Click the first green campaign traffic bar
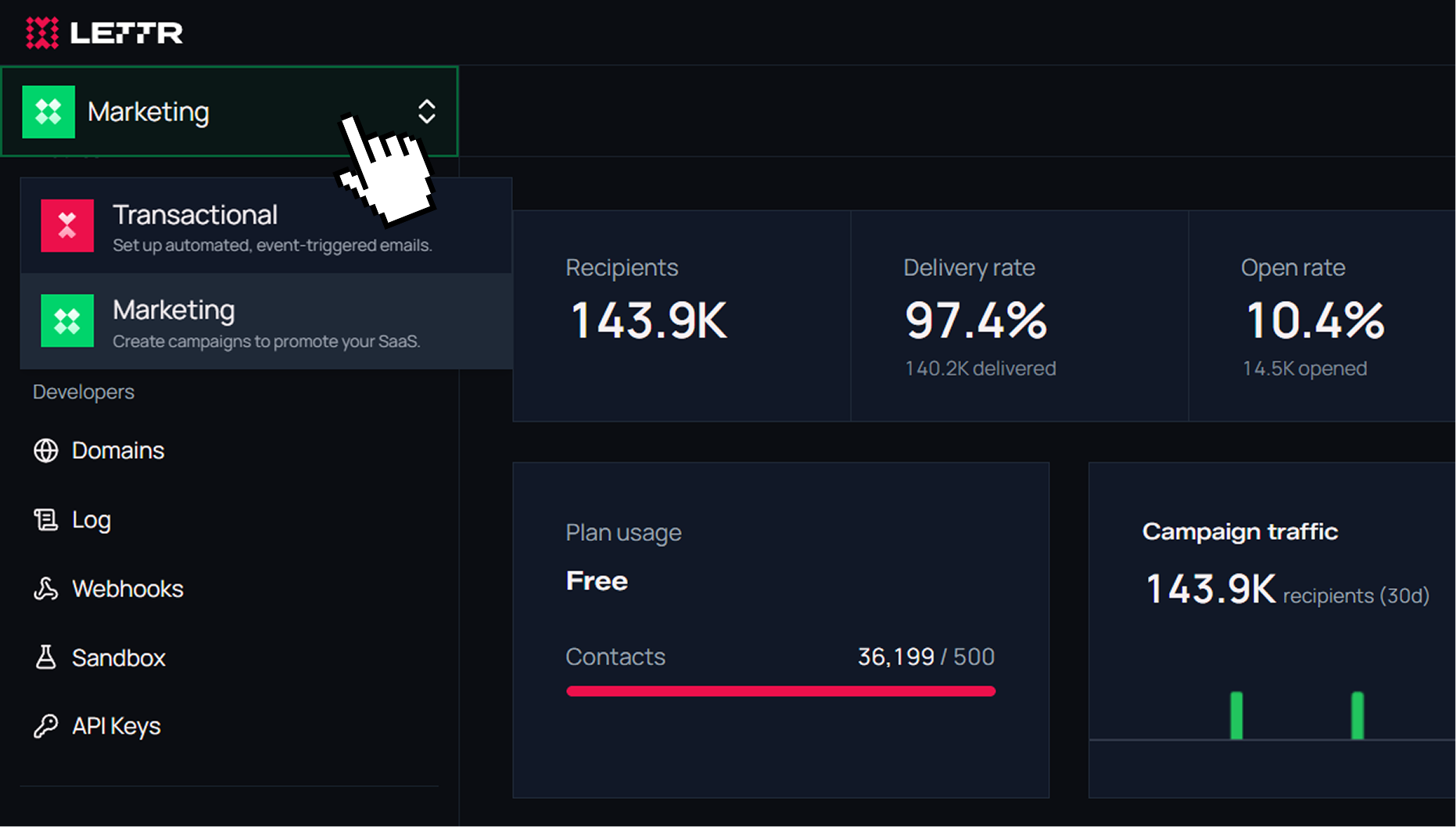 [x=1236, y=715]
